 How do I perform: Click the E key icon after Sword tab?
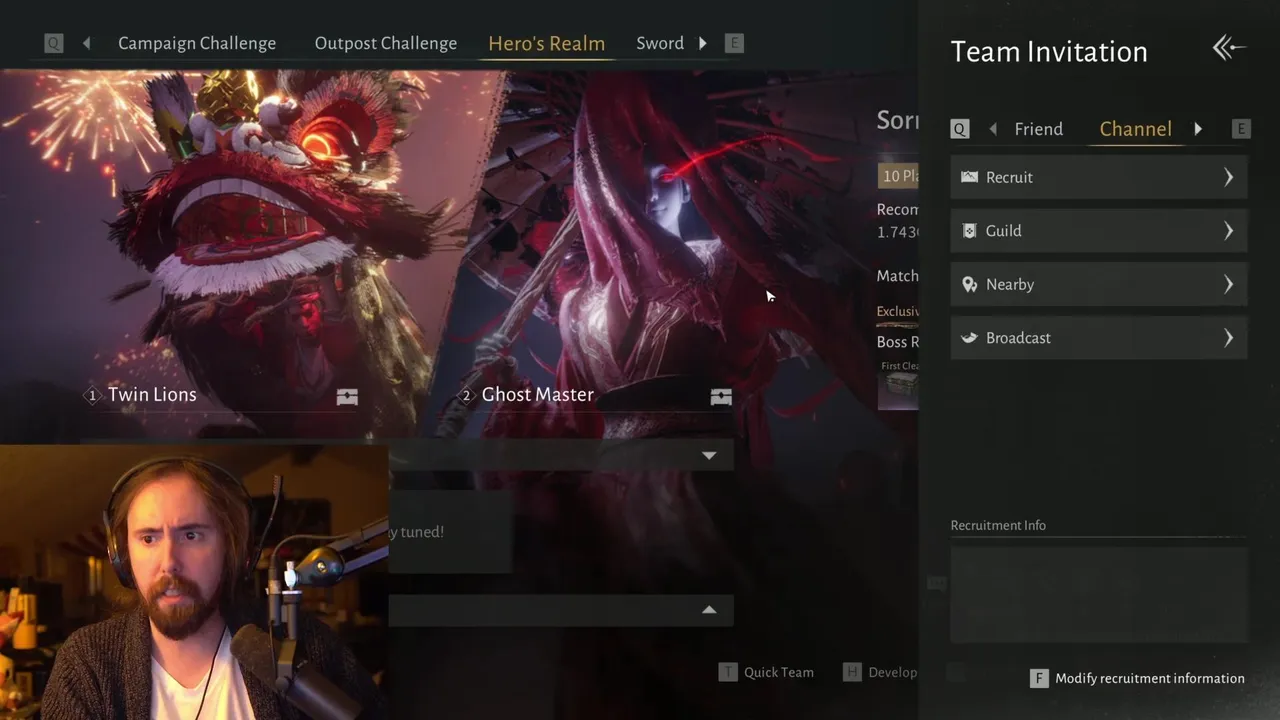click(x=734, y=43)
